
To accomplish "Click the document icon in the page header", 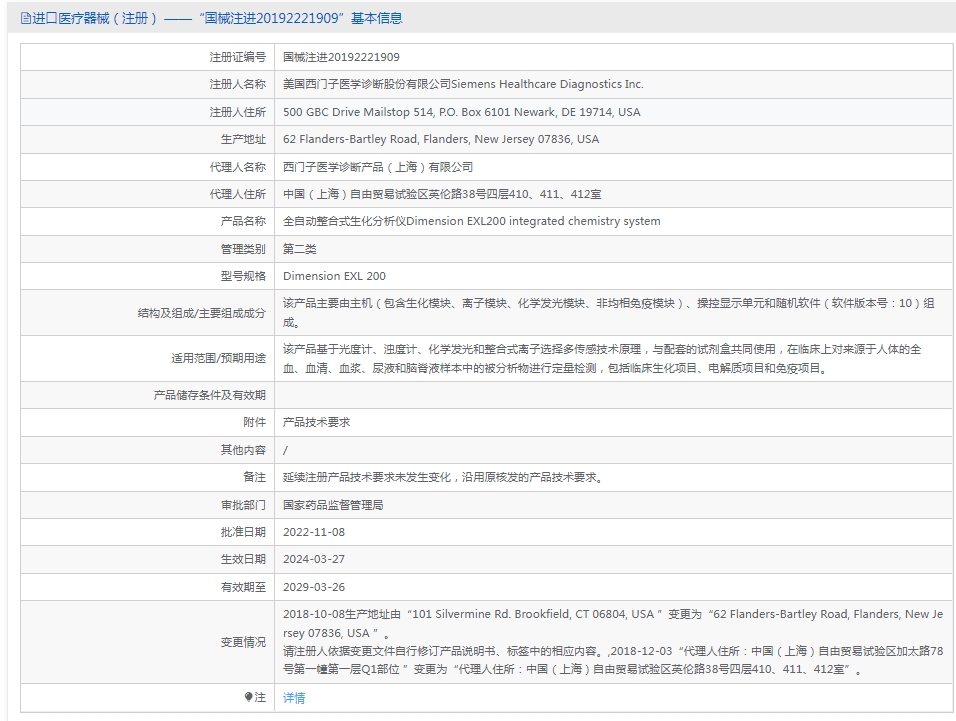I will [x=26, y=18].
